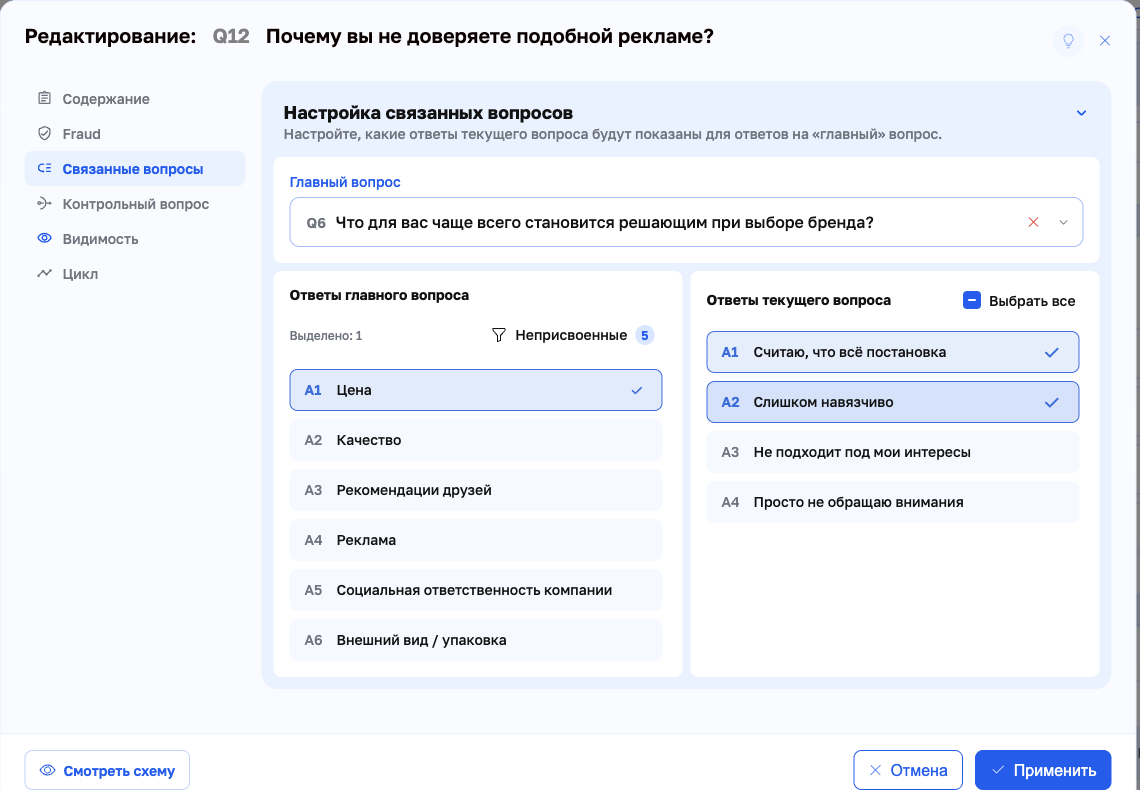Open Контрольный вопрос section
This screenshot has height=790, width=1140.
pos(135,203)
